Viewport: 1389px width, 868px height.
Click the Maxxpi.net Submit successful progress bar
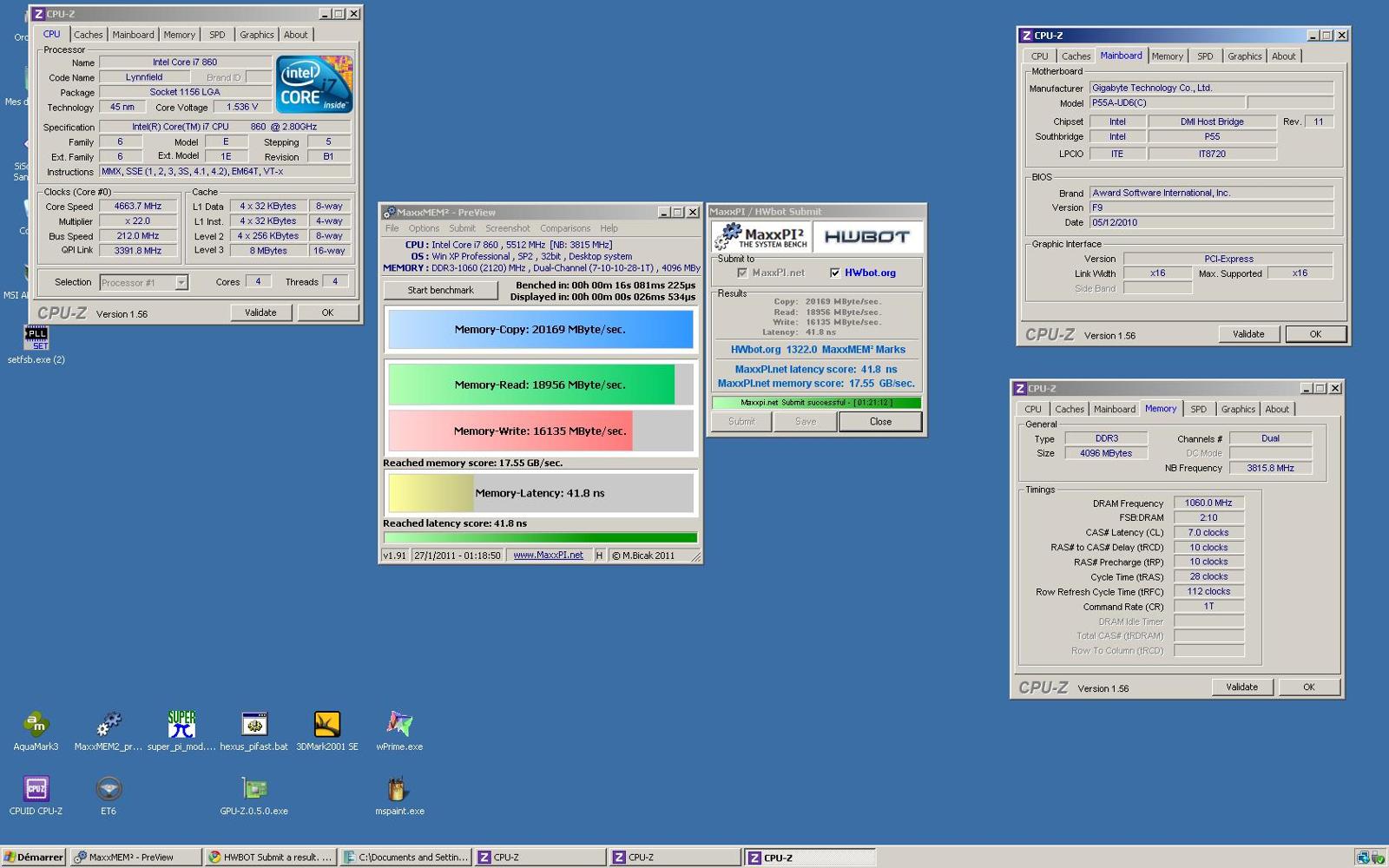tap(816, 403)
